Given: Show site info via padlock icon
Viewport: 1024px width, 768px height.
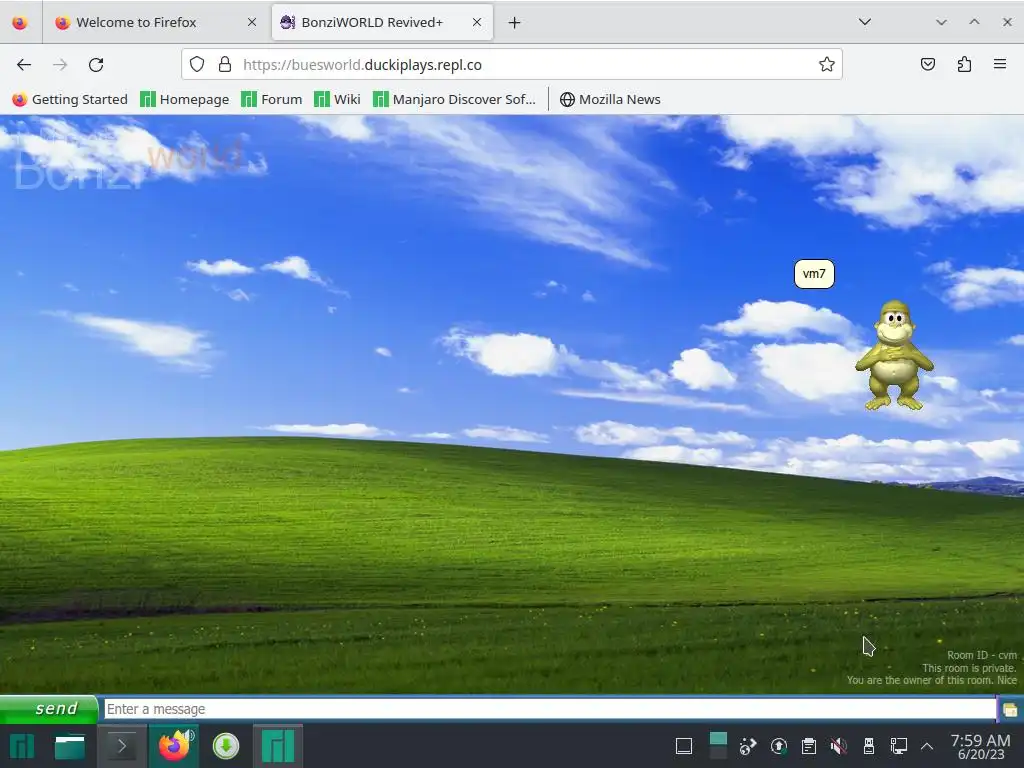Looking at the screenshot, I should [225, 64].
